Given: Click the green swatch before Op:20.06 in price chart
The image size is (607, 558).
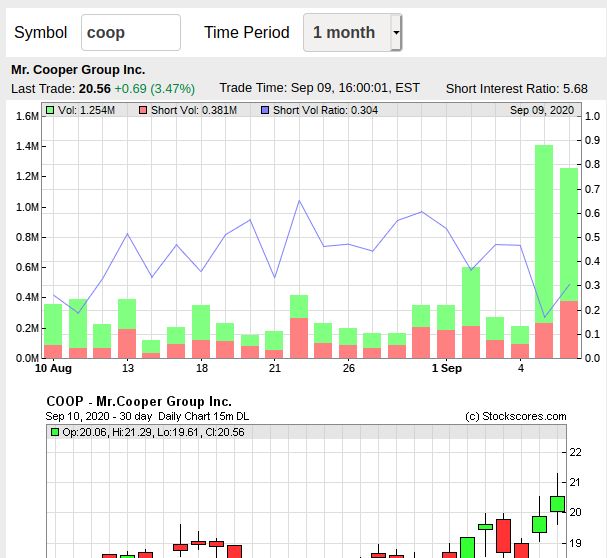Looking at the screenshot, I should click(x=55, y=432).
